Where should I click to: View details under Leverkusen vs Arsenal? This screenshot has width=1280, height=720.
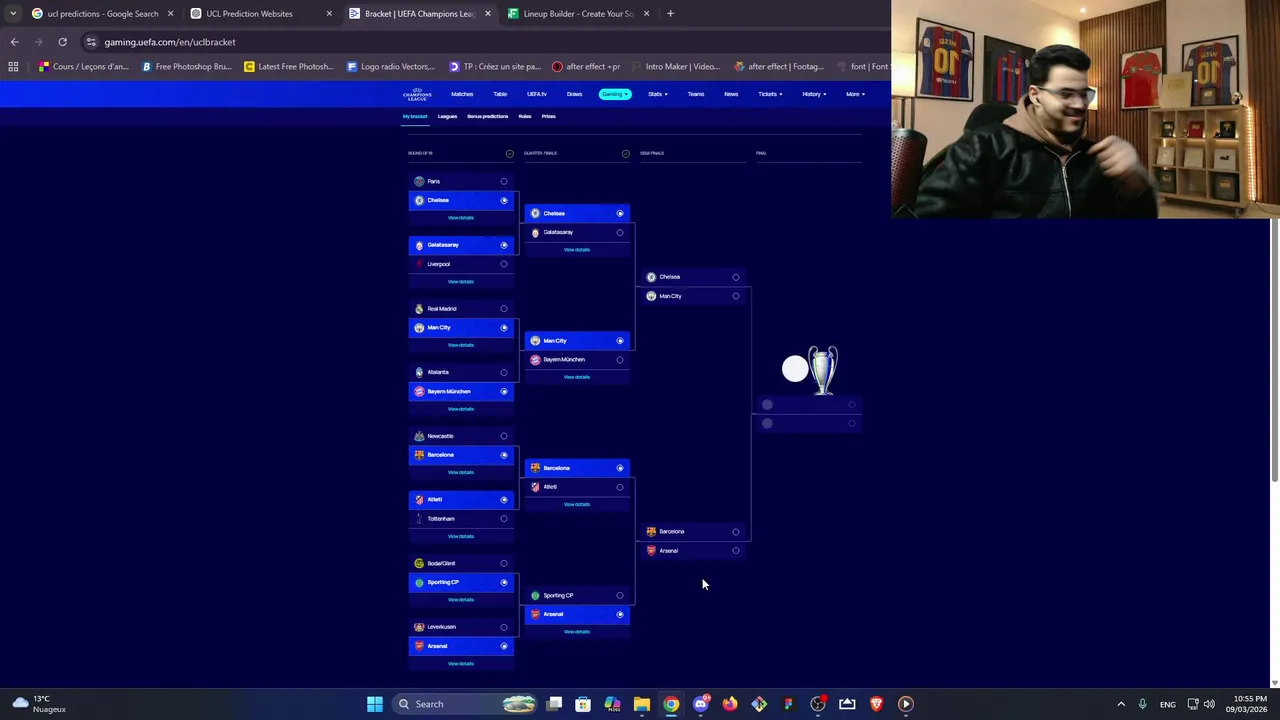[x=461, y=664]
